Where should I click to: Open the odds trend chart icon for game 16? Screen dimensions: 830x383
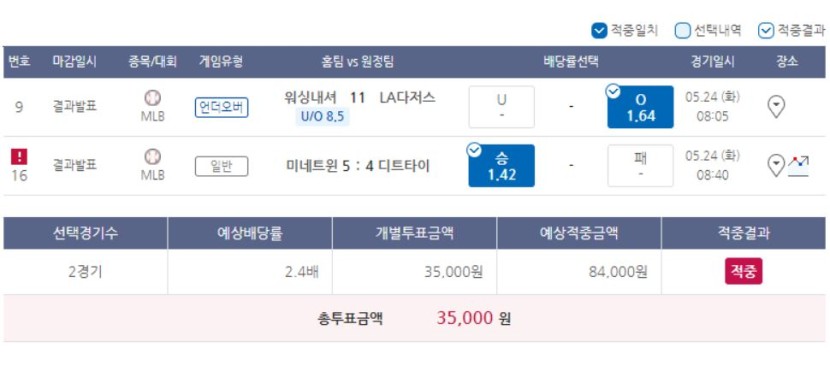tap(798, 166)
